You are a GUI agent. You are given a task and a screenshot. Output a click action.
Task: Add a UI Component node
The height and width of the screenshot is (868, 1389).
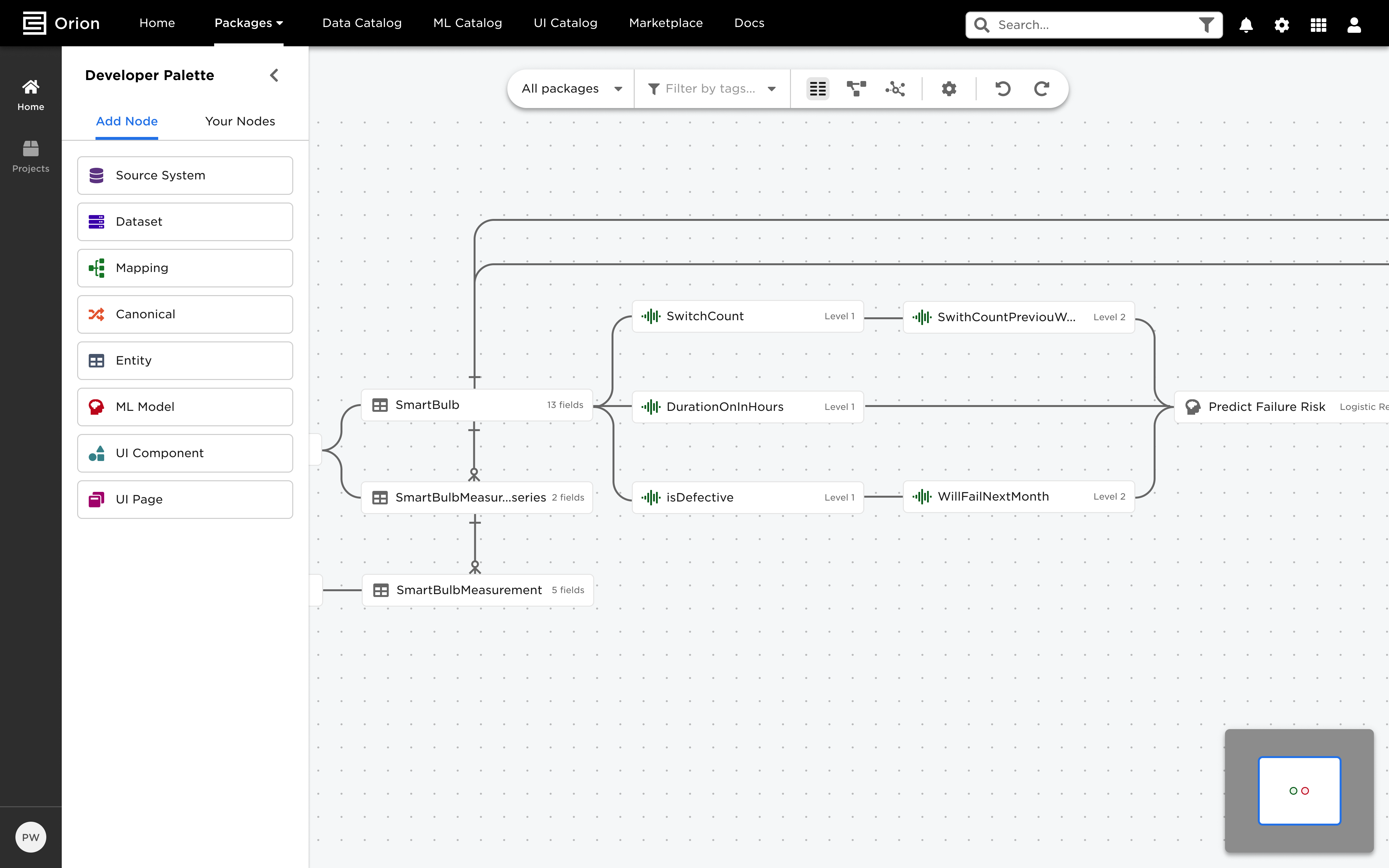pos(185,453)
